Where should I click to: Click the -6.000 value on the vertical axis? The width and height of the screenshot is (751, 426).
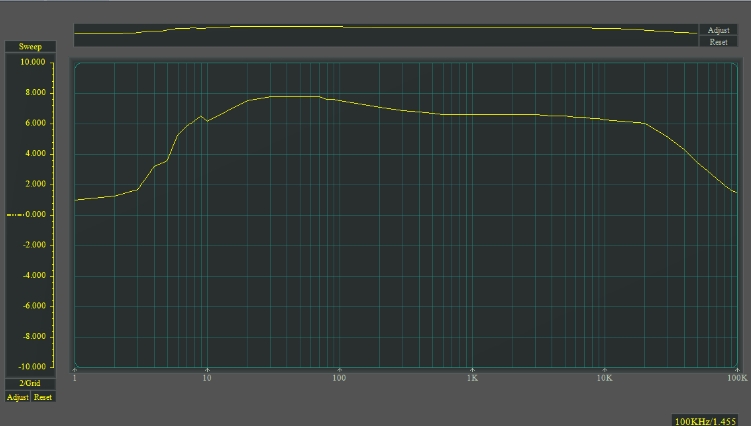click(34, 306)
